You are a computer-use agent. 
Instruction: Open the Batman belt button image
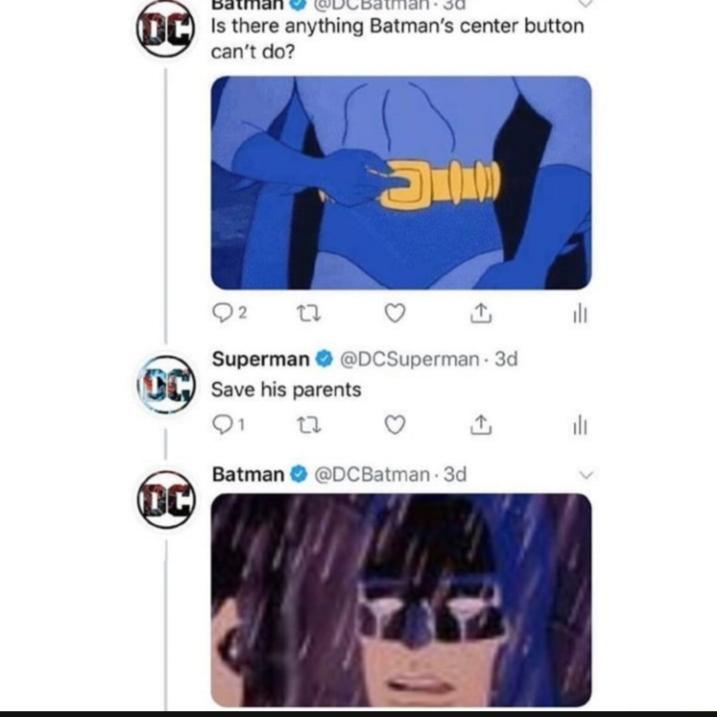[401, 183]
